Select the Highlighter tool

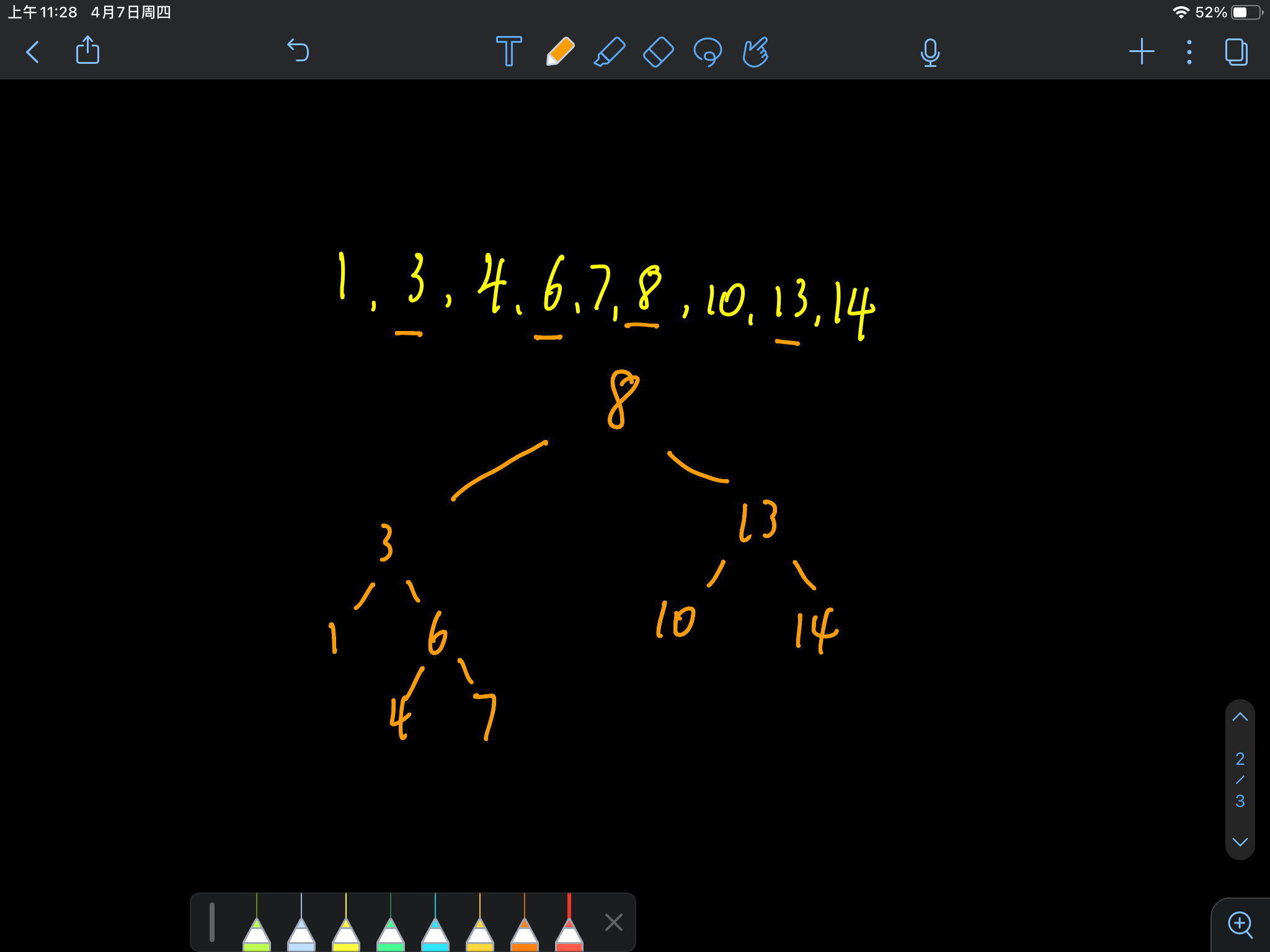coord(609,51)
